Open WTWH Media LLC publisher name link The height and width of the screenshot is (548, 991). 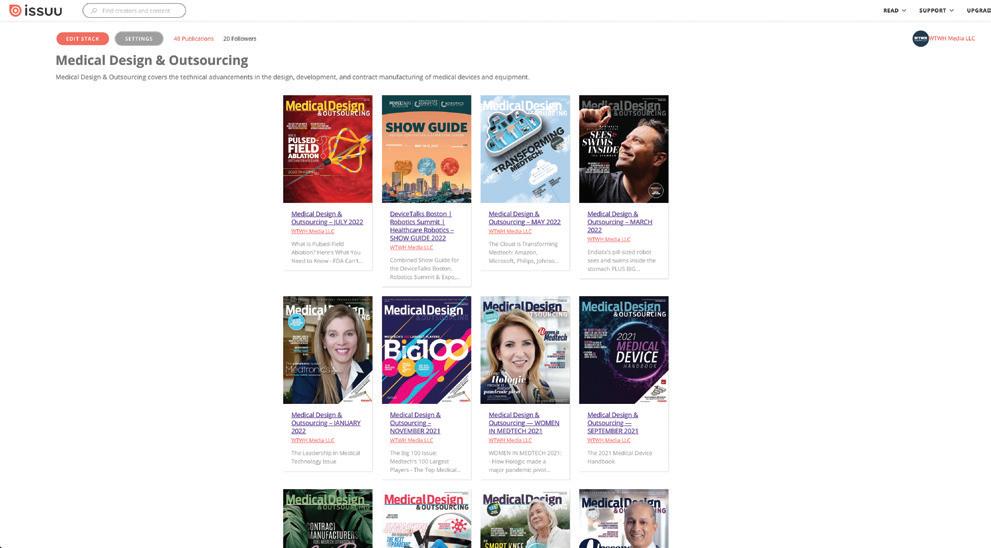point(952,39)
